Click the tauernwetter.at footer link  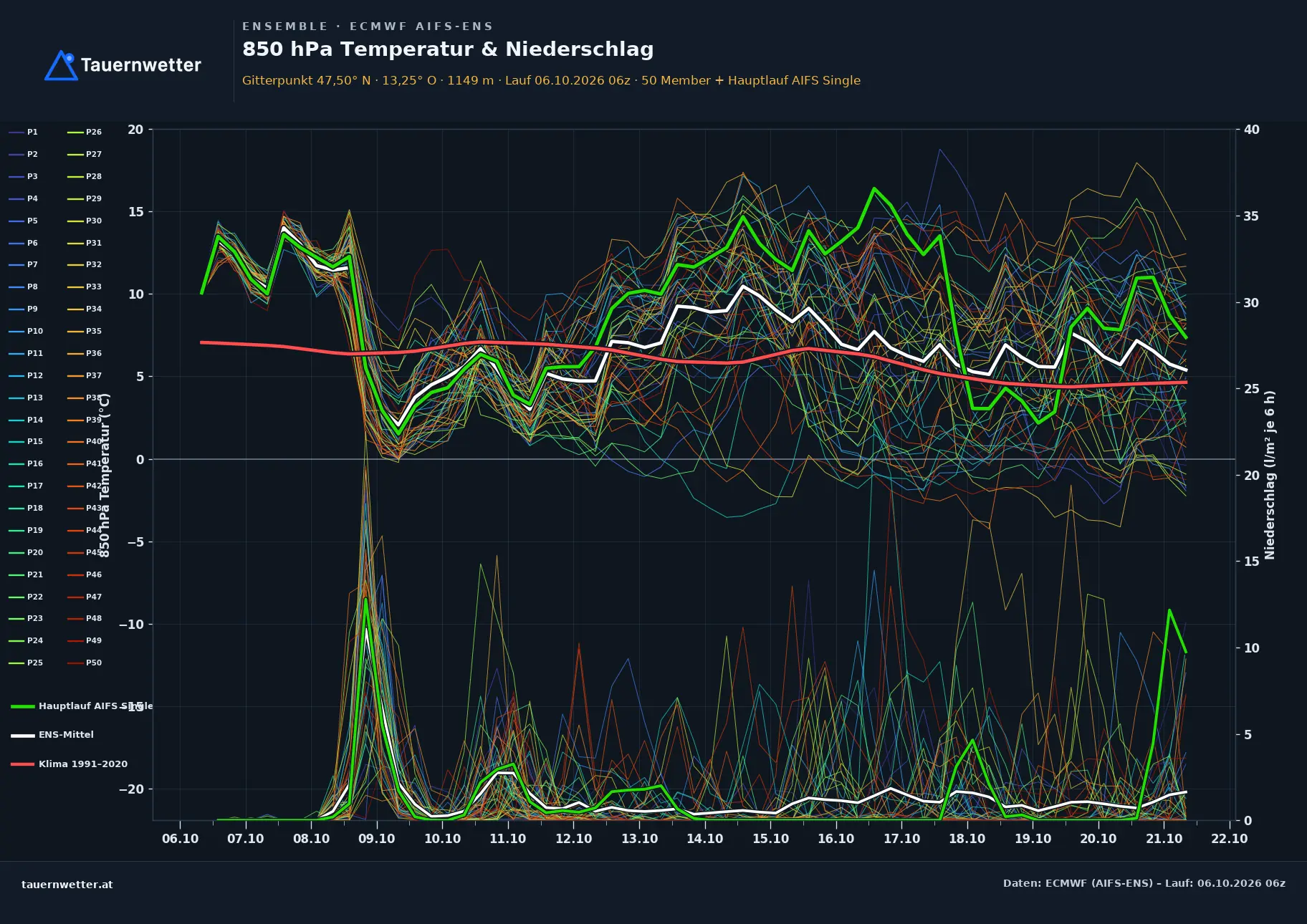[x=67, y=884]
